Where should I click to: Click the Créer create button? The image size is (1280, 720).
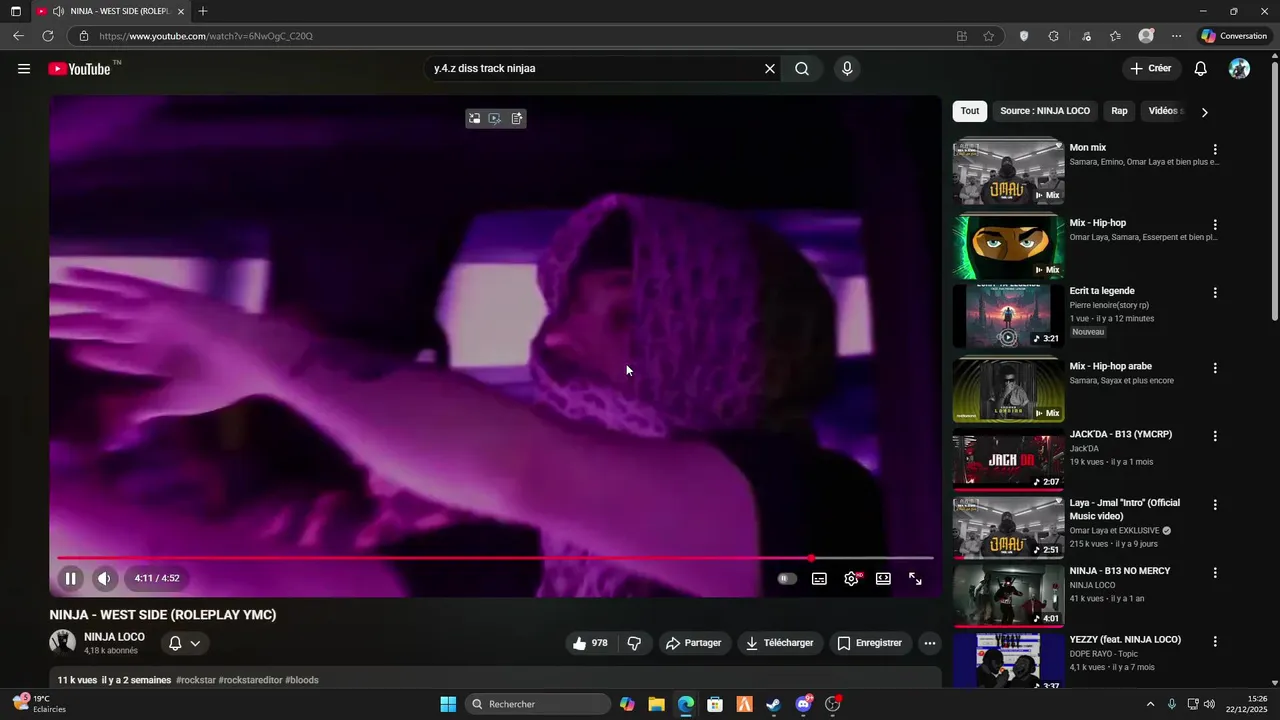pyautogui.click(x=1151, y=69)
